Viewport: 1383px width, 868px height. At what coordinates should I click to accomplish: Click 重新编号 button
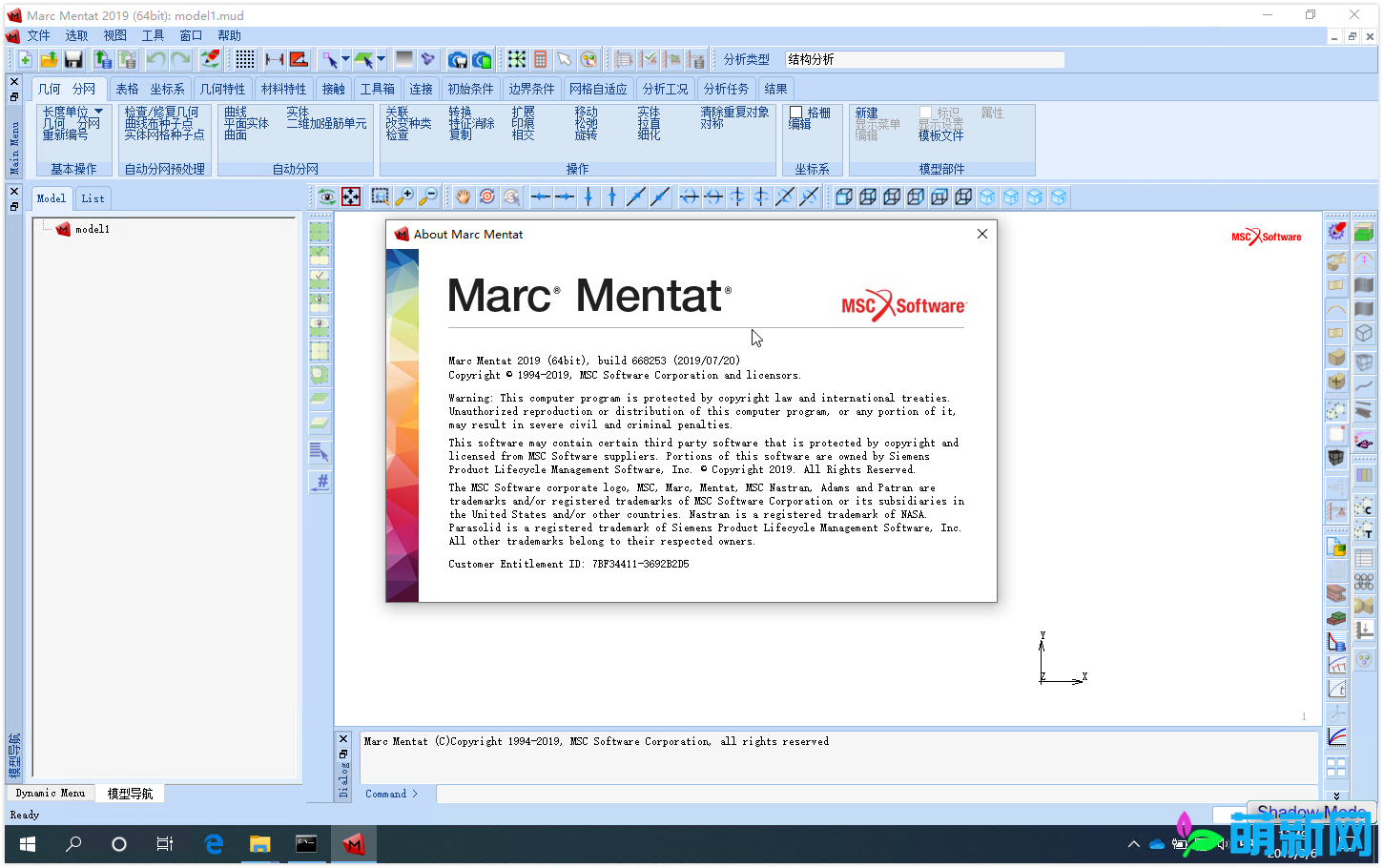pyautogui.click(x=65, y=135)
